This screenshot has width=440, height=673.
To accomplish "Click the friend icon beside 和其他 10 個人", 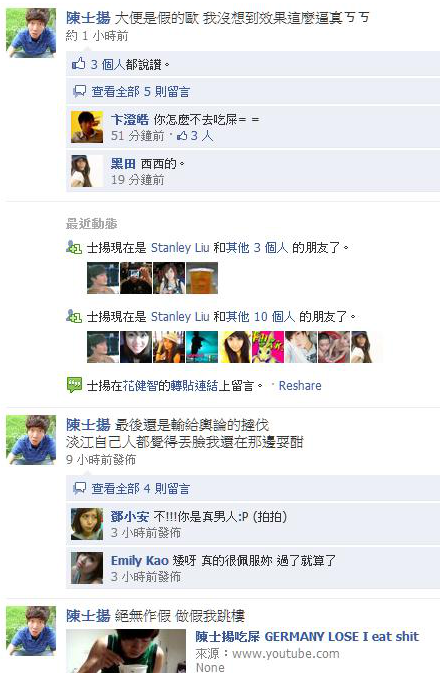I will tap(74, 317).
